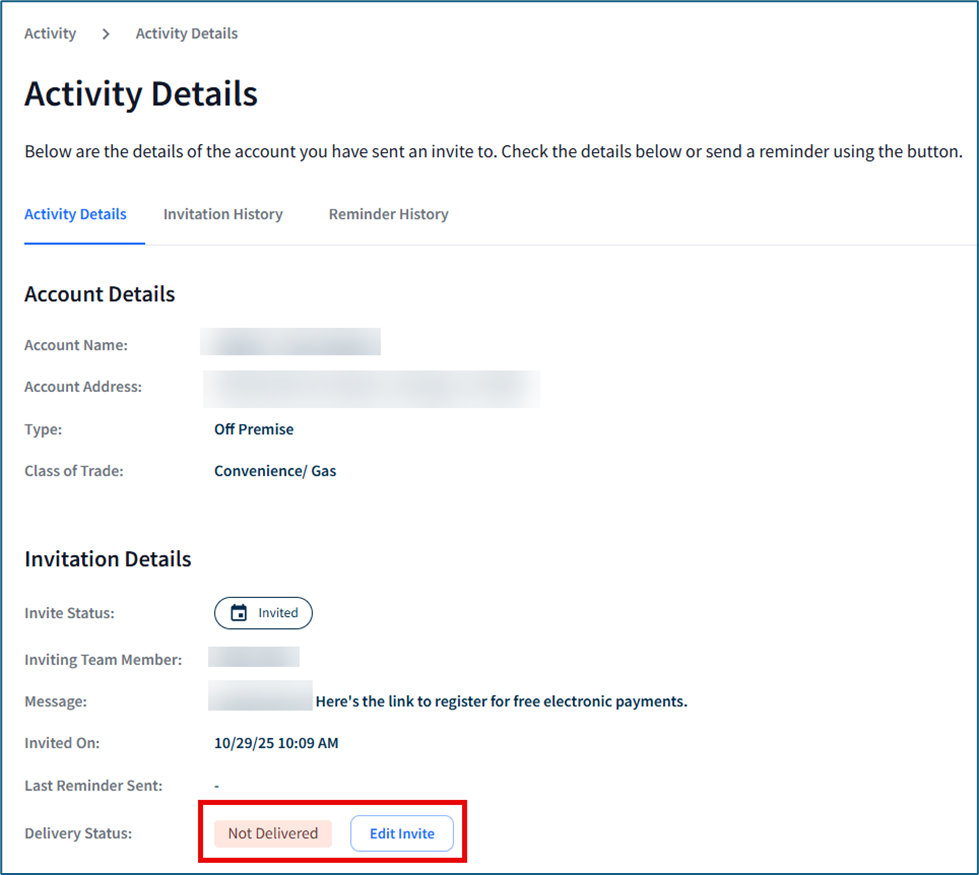979x875 pixels.
Task: Click the Off Premise type value
Action: point(254,429)
